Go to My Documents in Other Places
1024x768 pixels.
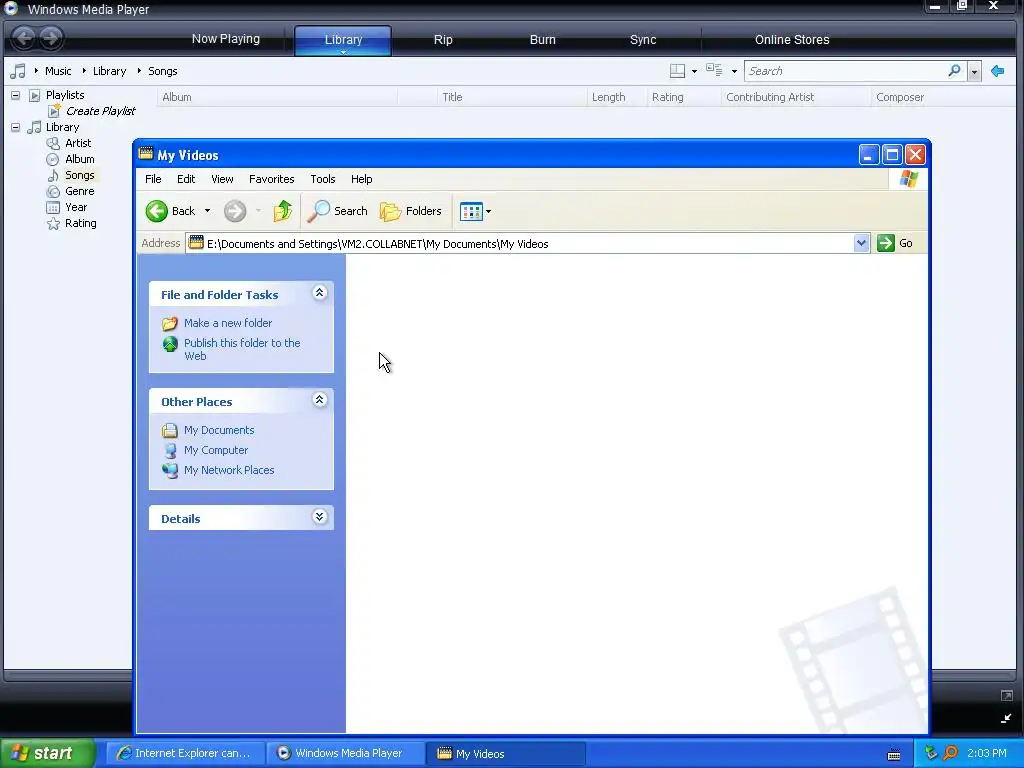(219, 430)
